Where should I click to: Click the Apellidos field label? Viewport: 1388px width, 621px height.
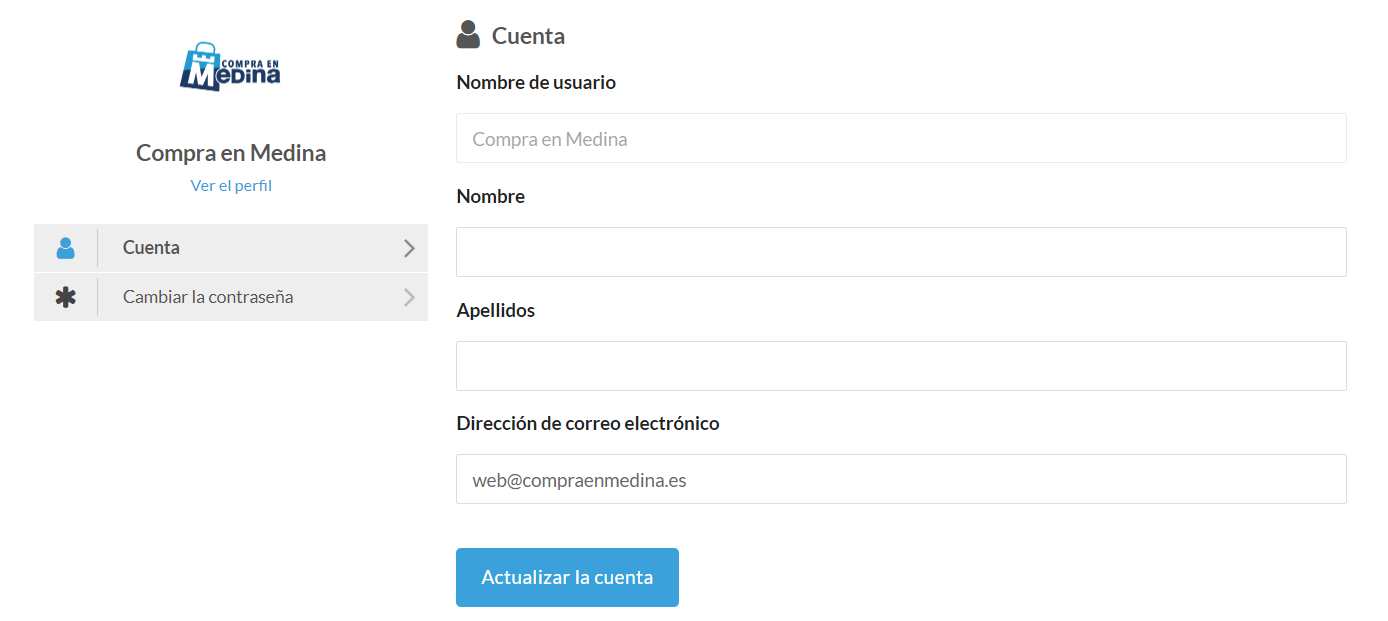tap(495, 311)
